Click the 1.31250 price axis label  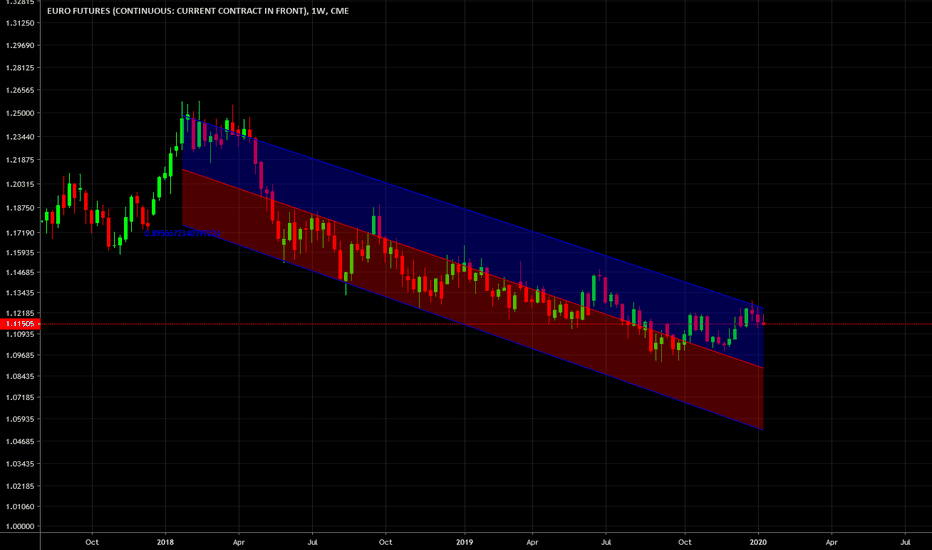[x=20, y=23]
